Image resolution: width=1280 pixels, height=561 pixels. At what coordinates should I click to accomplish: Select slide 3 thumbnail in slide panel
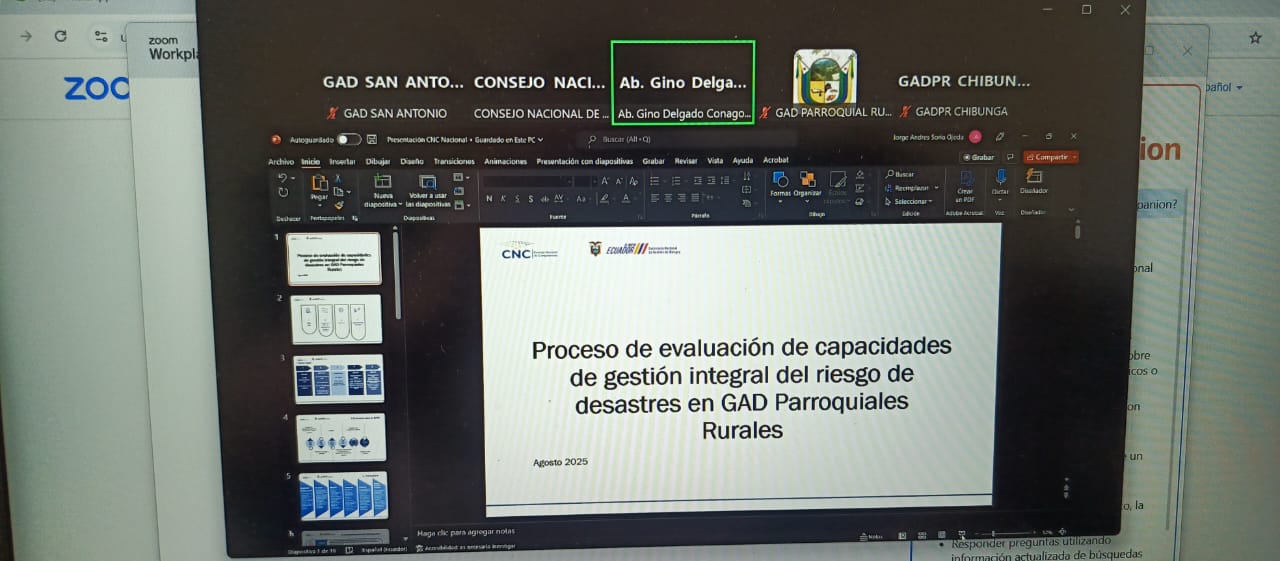(x=338, y=379)
